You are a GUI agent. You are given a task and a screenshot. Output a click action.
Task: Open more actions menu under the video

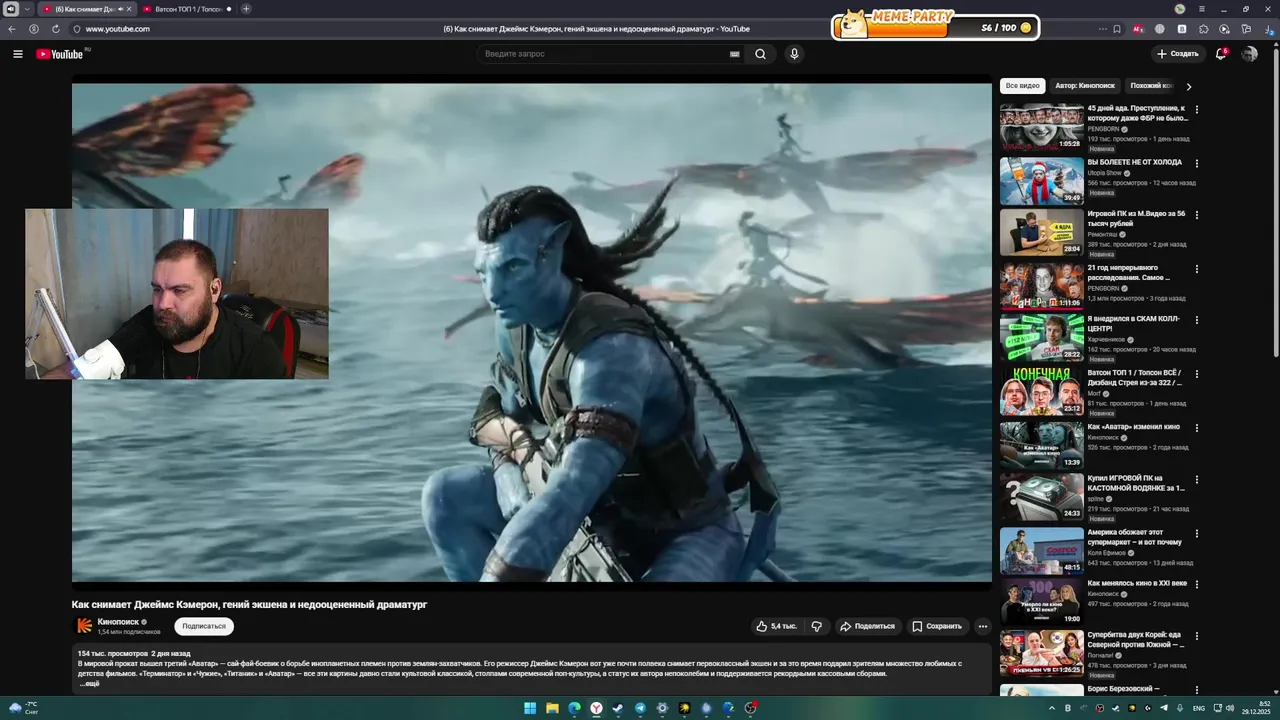(982, 626)
